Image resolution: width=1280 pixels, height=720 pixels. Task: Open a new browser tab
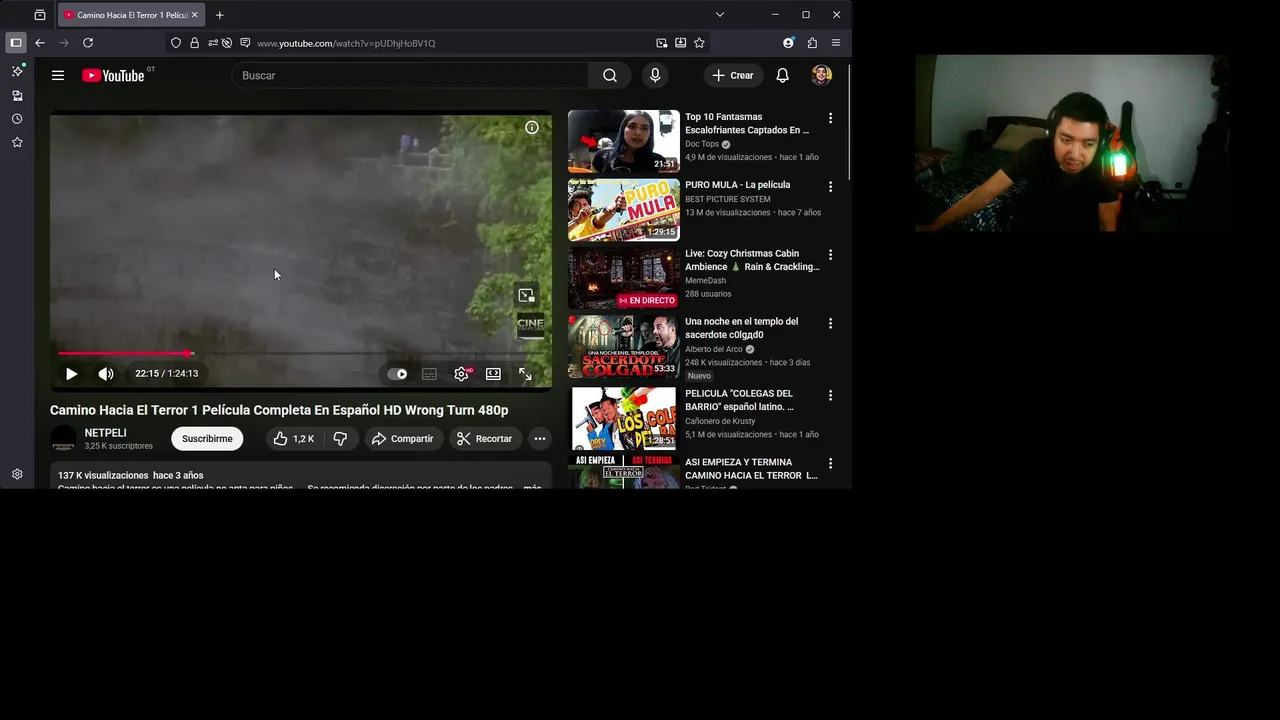pyautogui.click(x=219, y=15)
